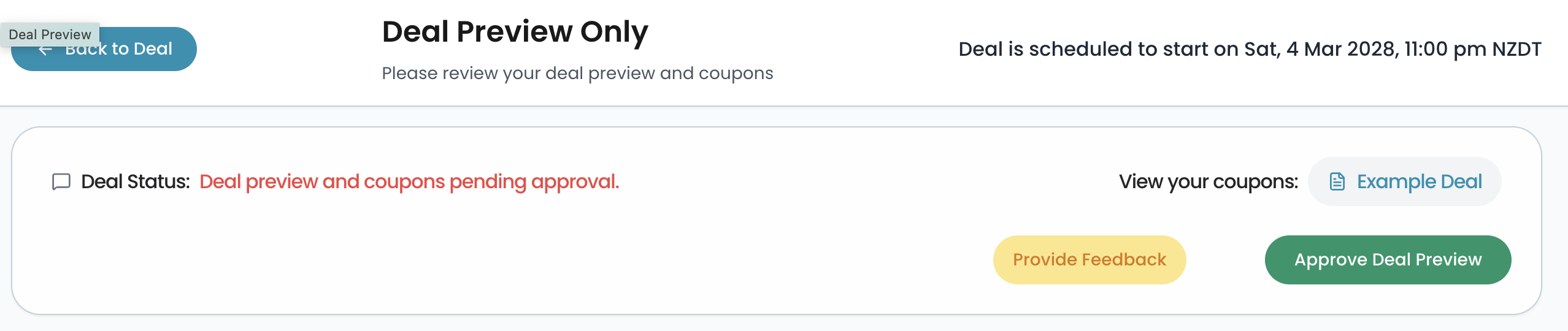Click the Deal Preview Only heading
Image resolution: width=1568 pixels, height=331 pixels.
pos(515,32)
